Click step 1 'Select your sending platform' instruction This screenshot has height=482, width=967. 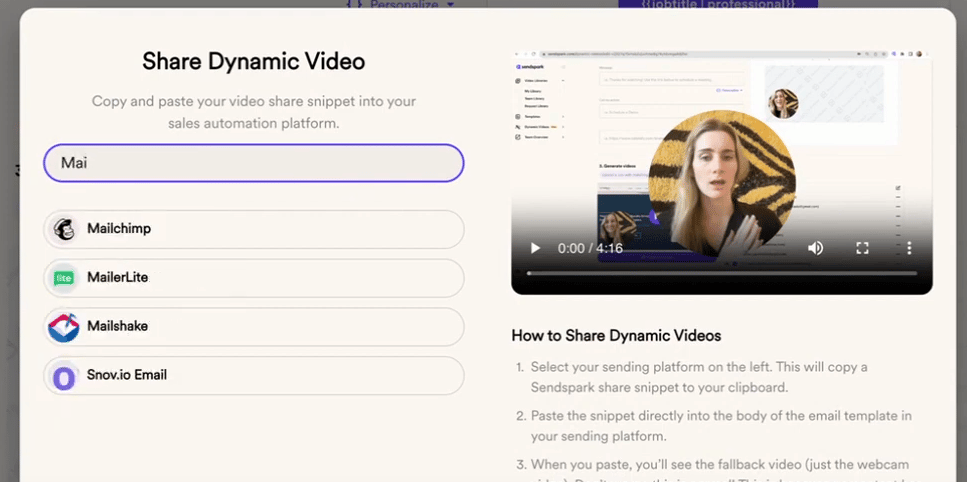click(x=699, y=377)
